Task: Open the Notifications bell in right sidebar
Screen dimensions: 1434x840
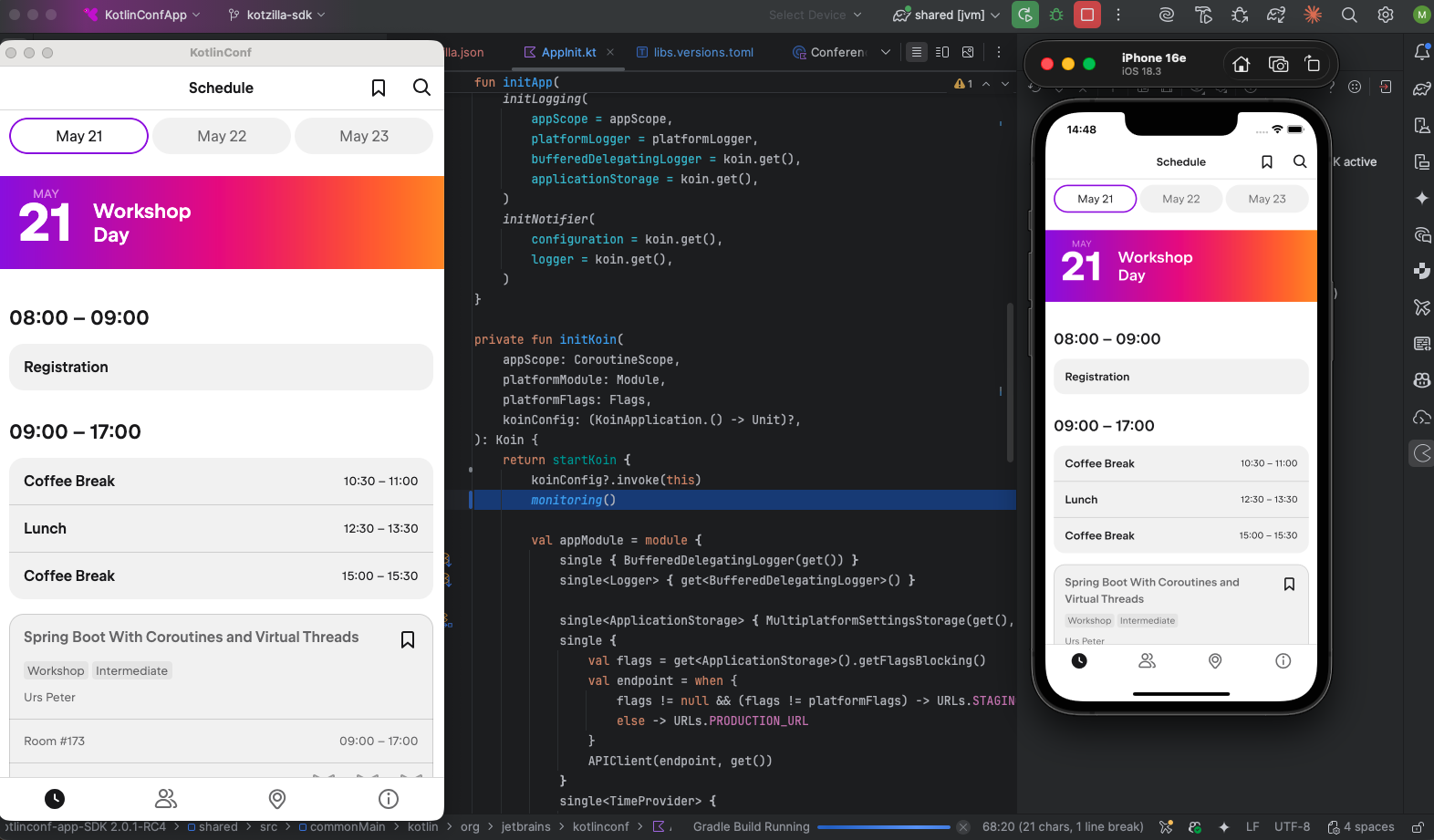Action: click(x=1421, y=52)
